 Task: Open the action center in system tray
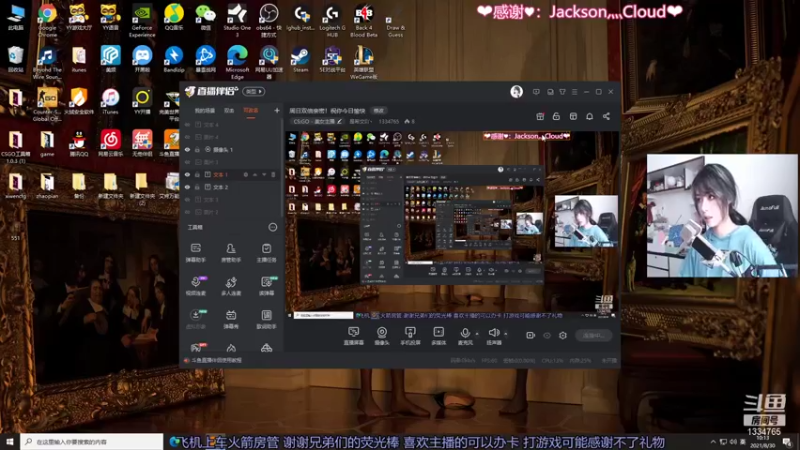(787, 441)
